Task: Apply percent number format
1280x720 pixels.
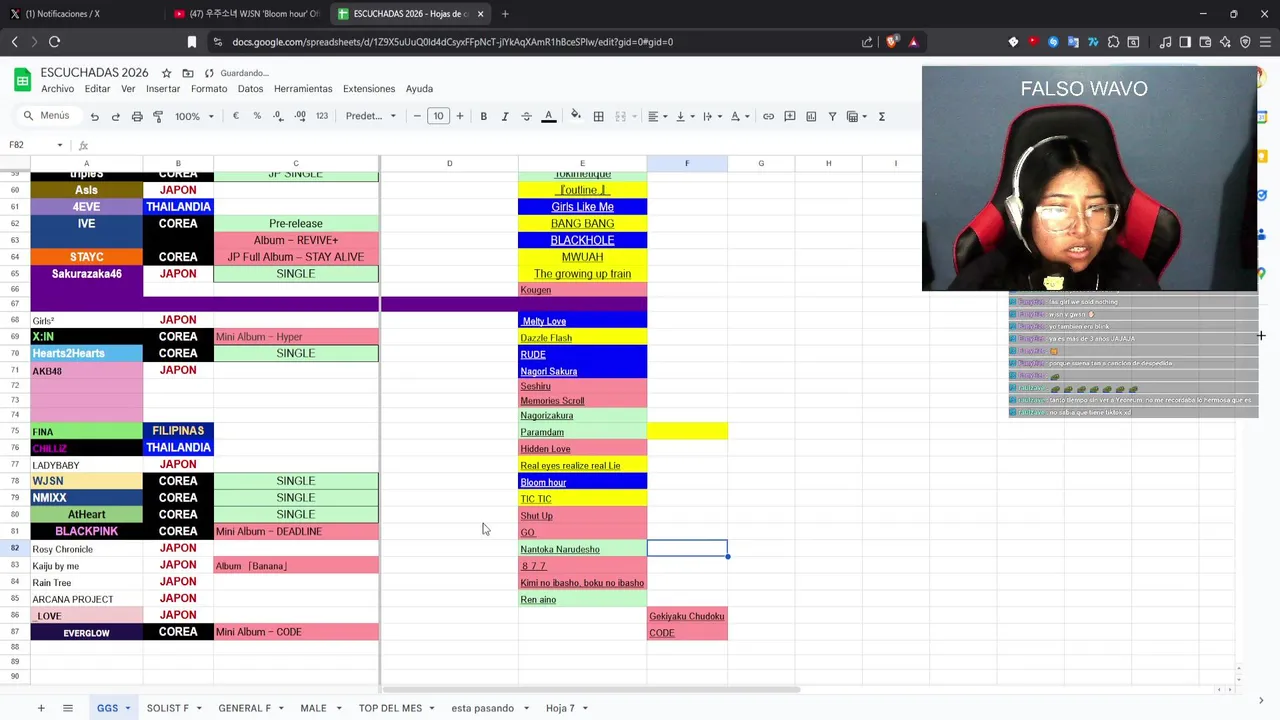Action: 257,116
